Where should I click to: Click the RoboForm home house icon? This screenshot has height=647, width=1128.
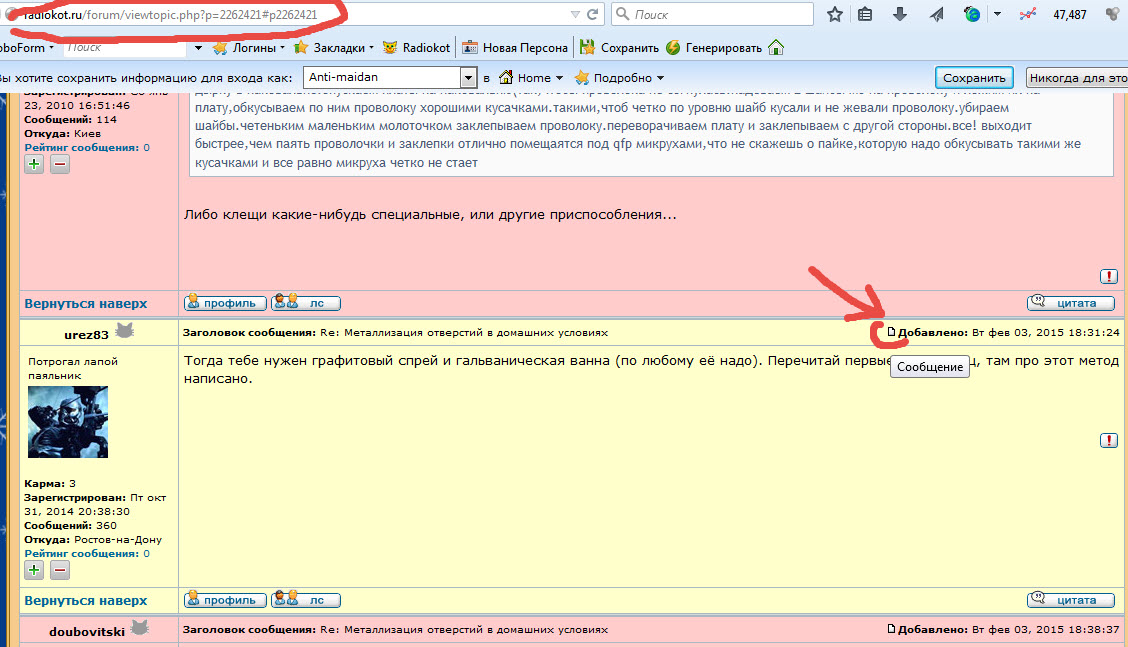click(776, 48)
